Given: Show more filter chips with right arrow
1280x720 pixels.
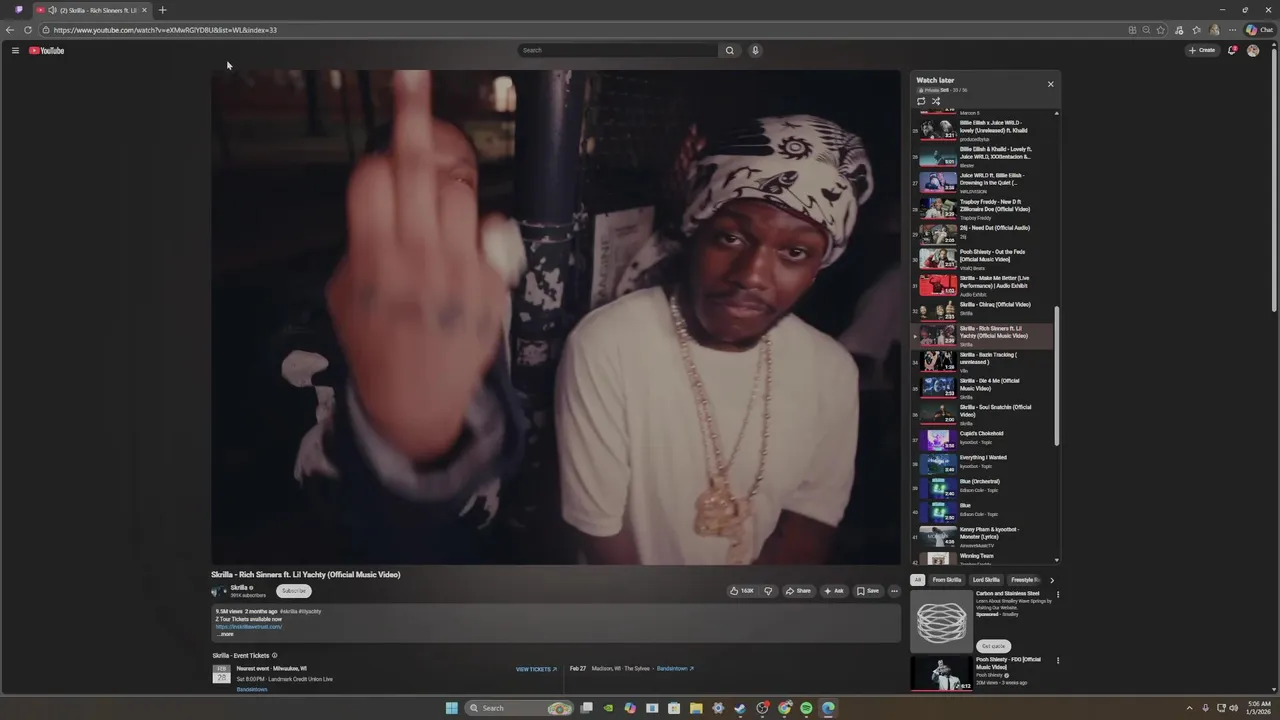Looking at the screenshot, I should click(1051, 580).
